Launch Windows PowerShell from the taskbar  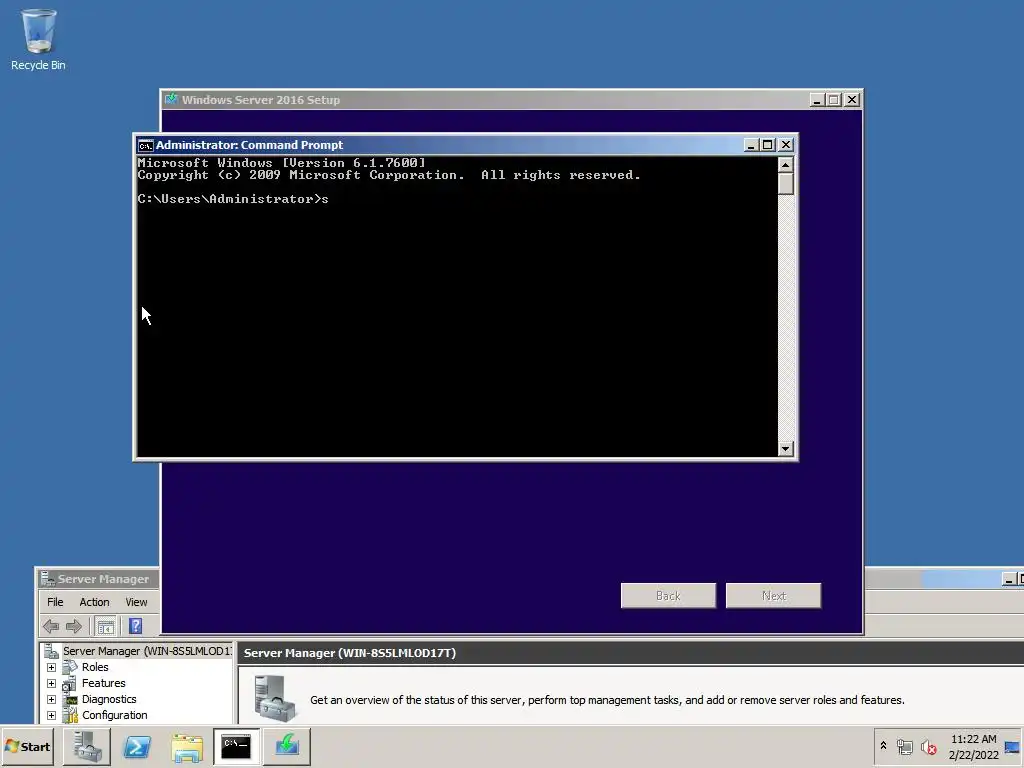coord(137,746)
